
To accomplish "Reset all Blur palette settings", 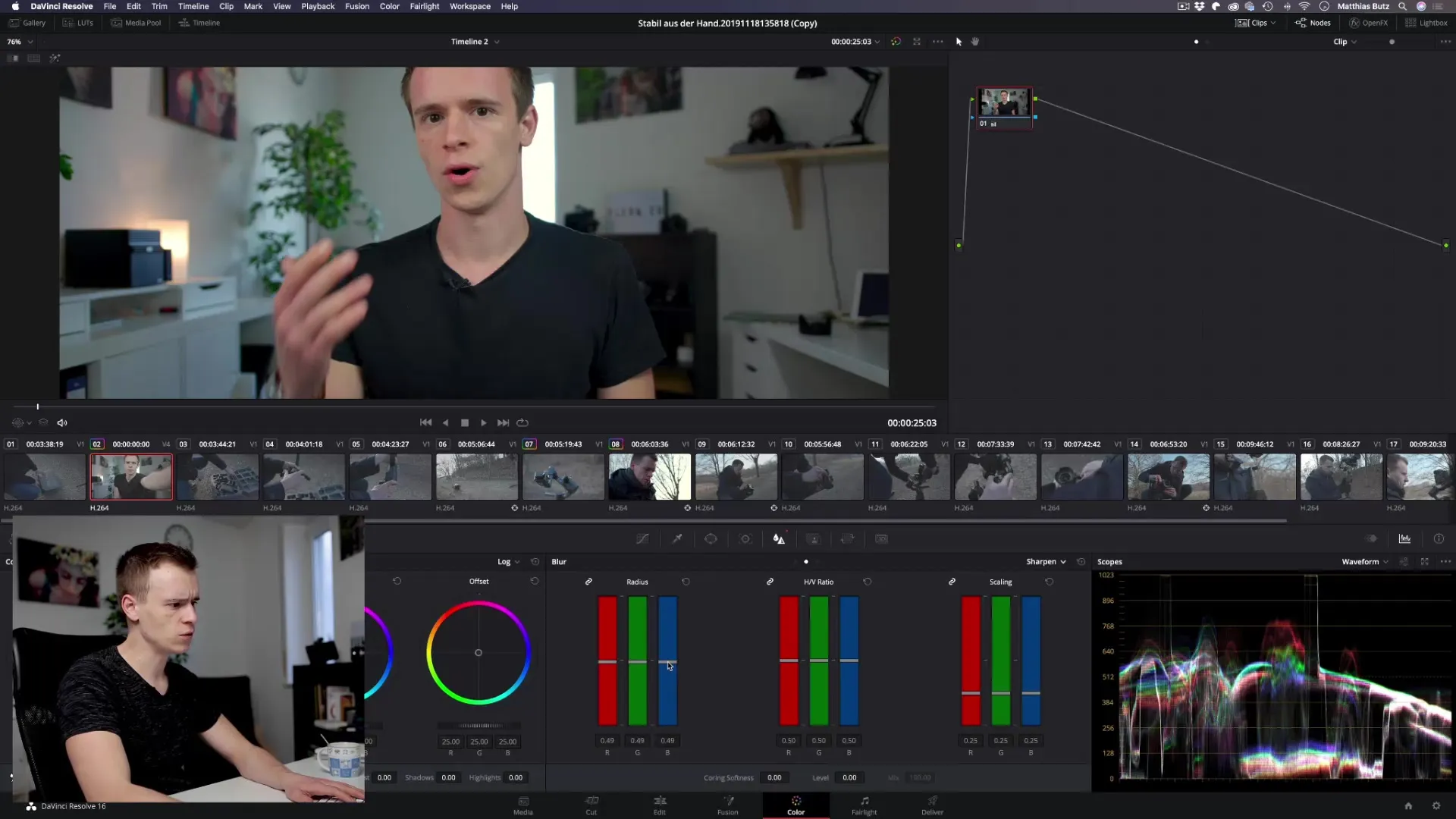I will click(x=1081, y=562).
